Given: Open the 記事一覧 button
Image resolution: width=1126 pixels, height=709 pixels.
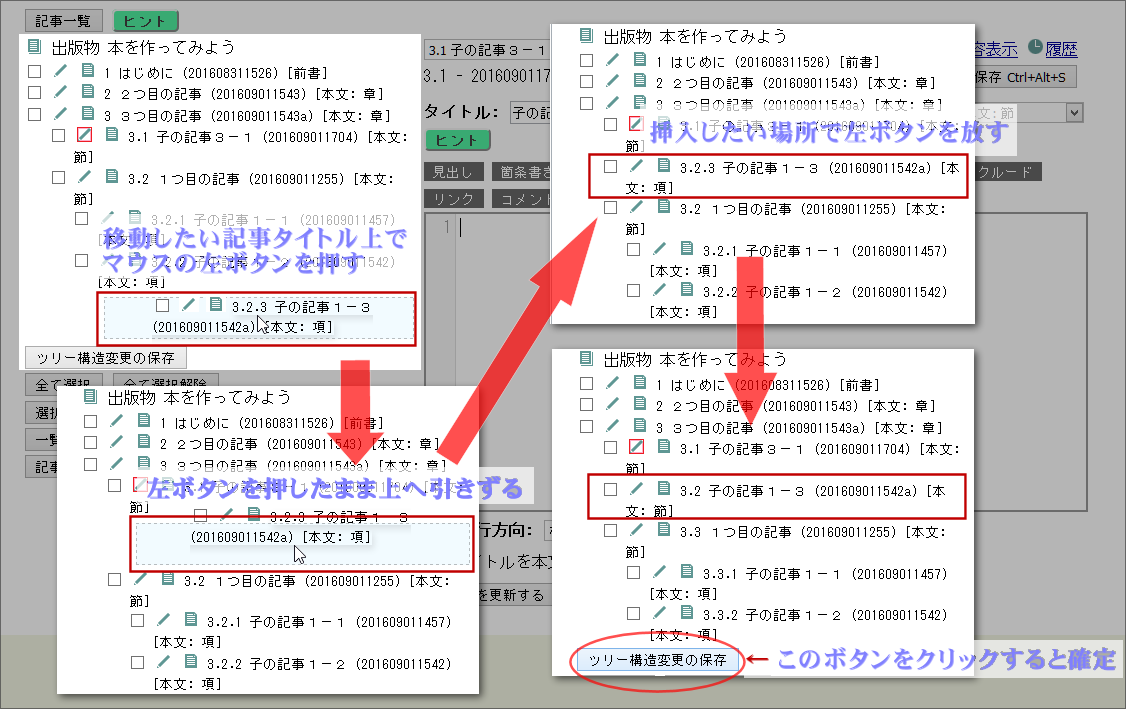Looking at the screenshot, I should [63, 21].
